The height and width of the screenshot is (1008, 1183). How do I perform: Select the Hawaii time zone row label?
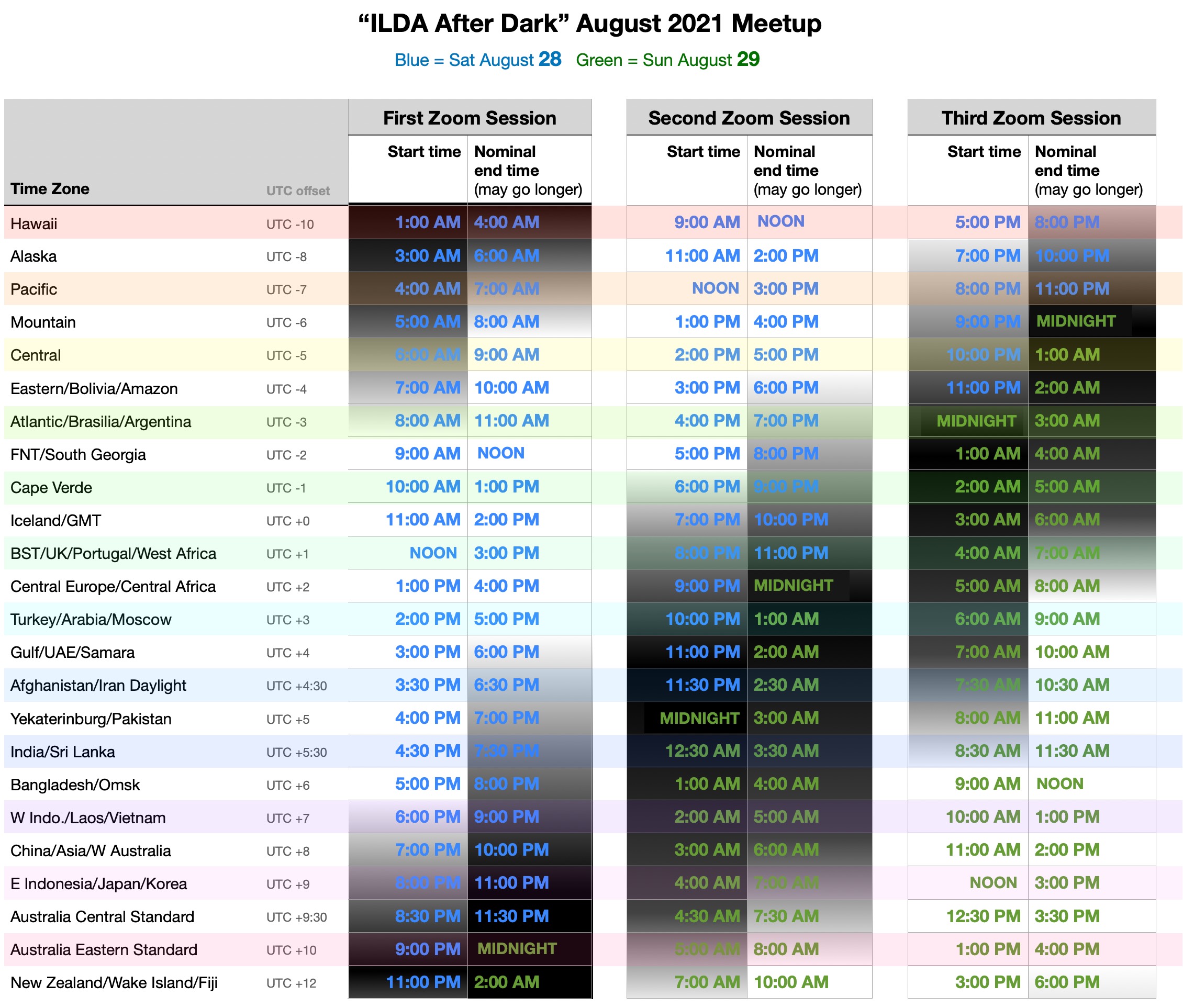click(x=34, y=224)
